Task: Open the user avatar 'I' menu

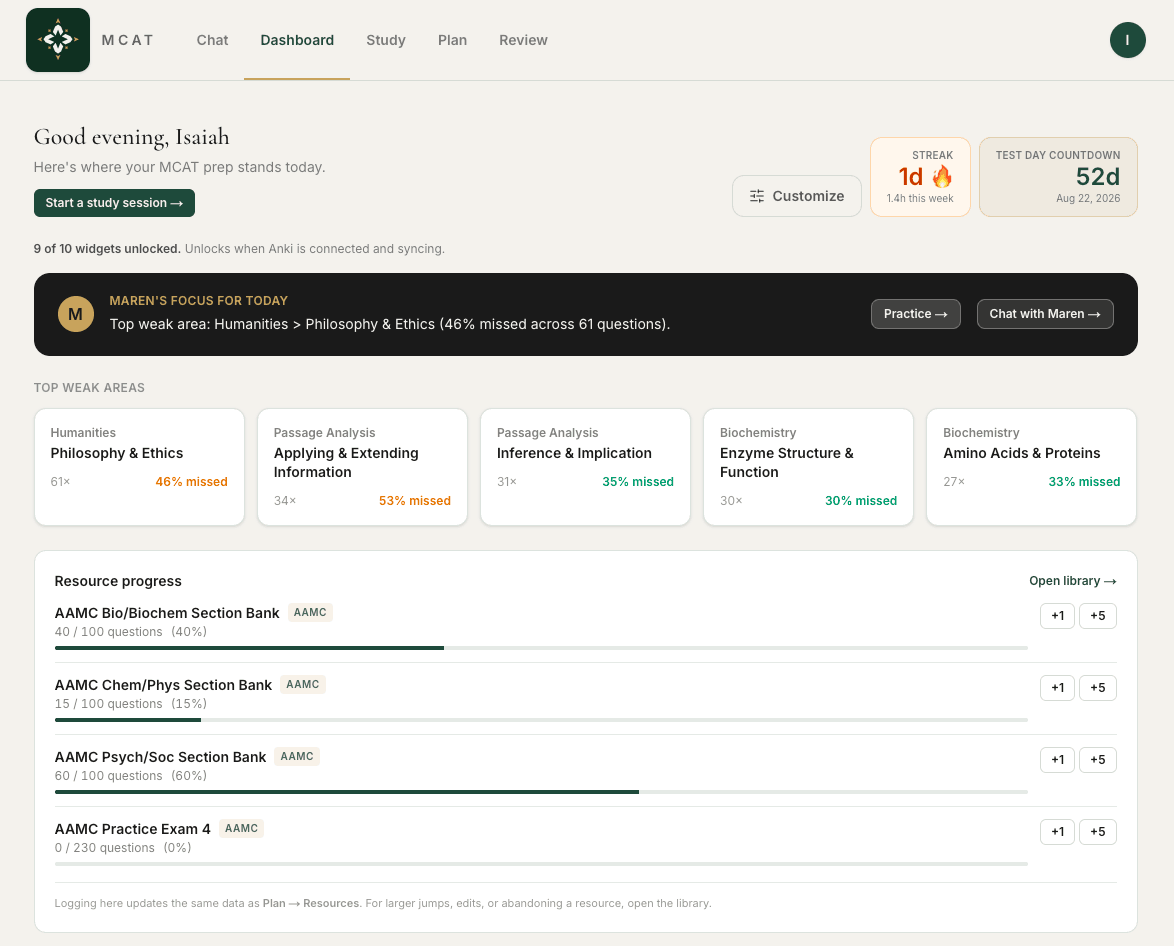Action: point(1127,40)
